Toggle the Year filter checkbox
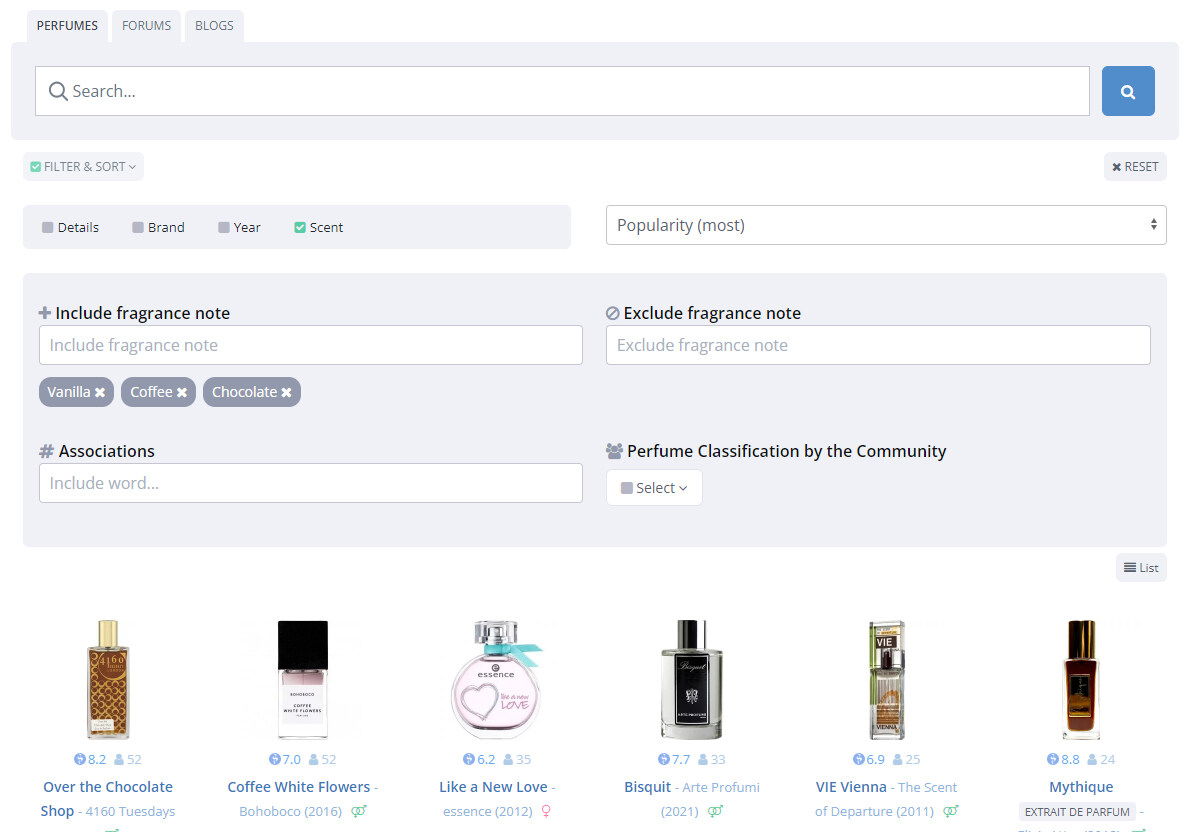The height and width of the screenshot is (832, 1190). (224, 227)
